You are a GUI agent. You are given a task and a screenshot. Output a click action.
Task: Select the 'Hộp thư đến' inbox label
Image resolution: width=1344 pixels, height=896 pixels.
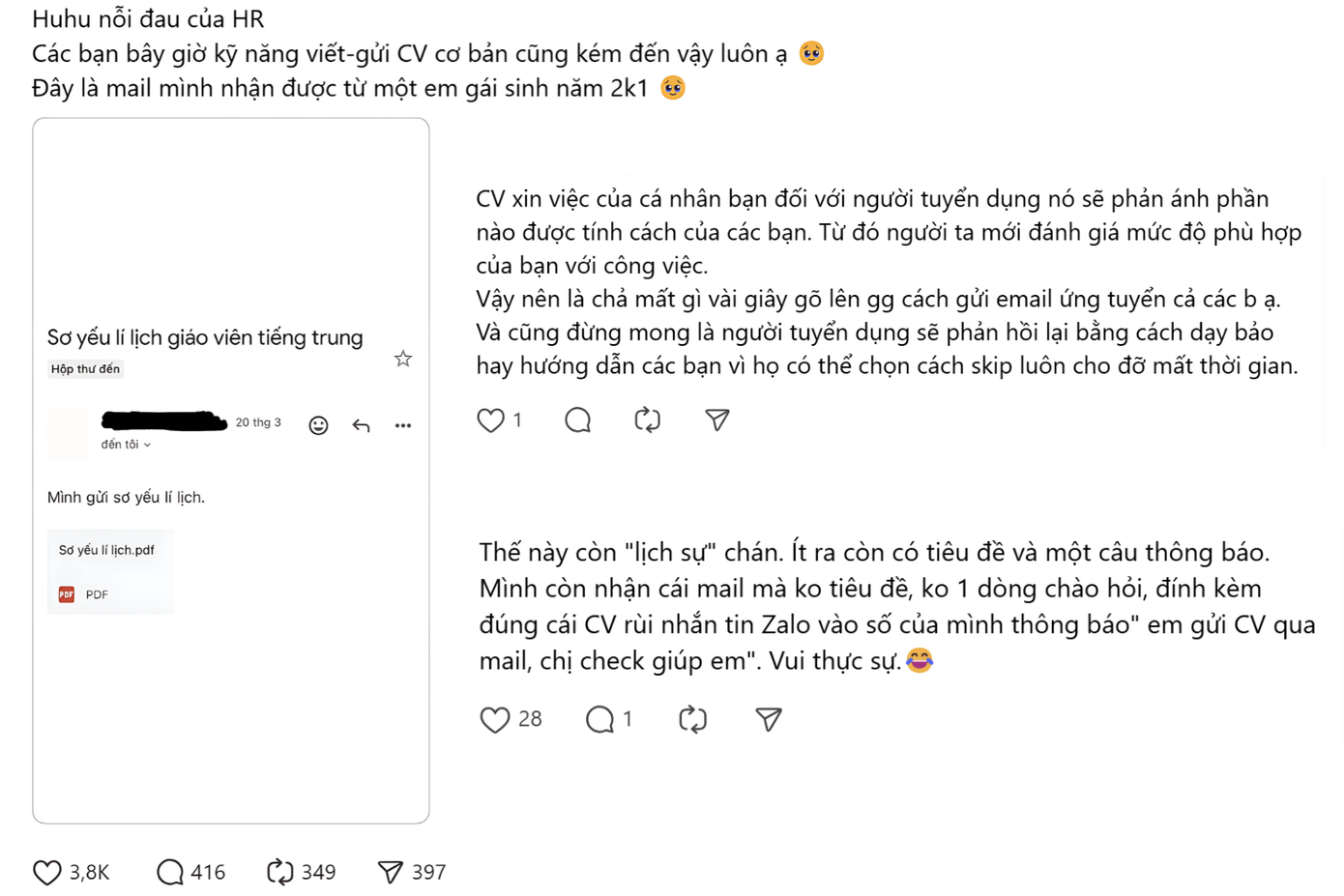[x=84, y=368]
